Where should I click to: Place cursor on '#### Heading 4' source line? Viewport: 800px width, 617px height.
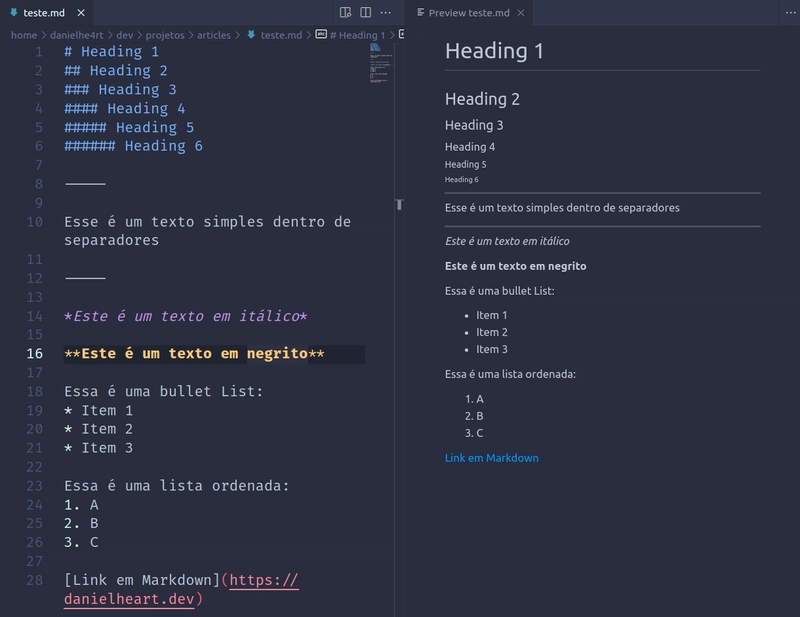[x=124, y=108]
